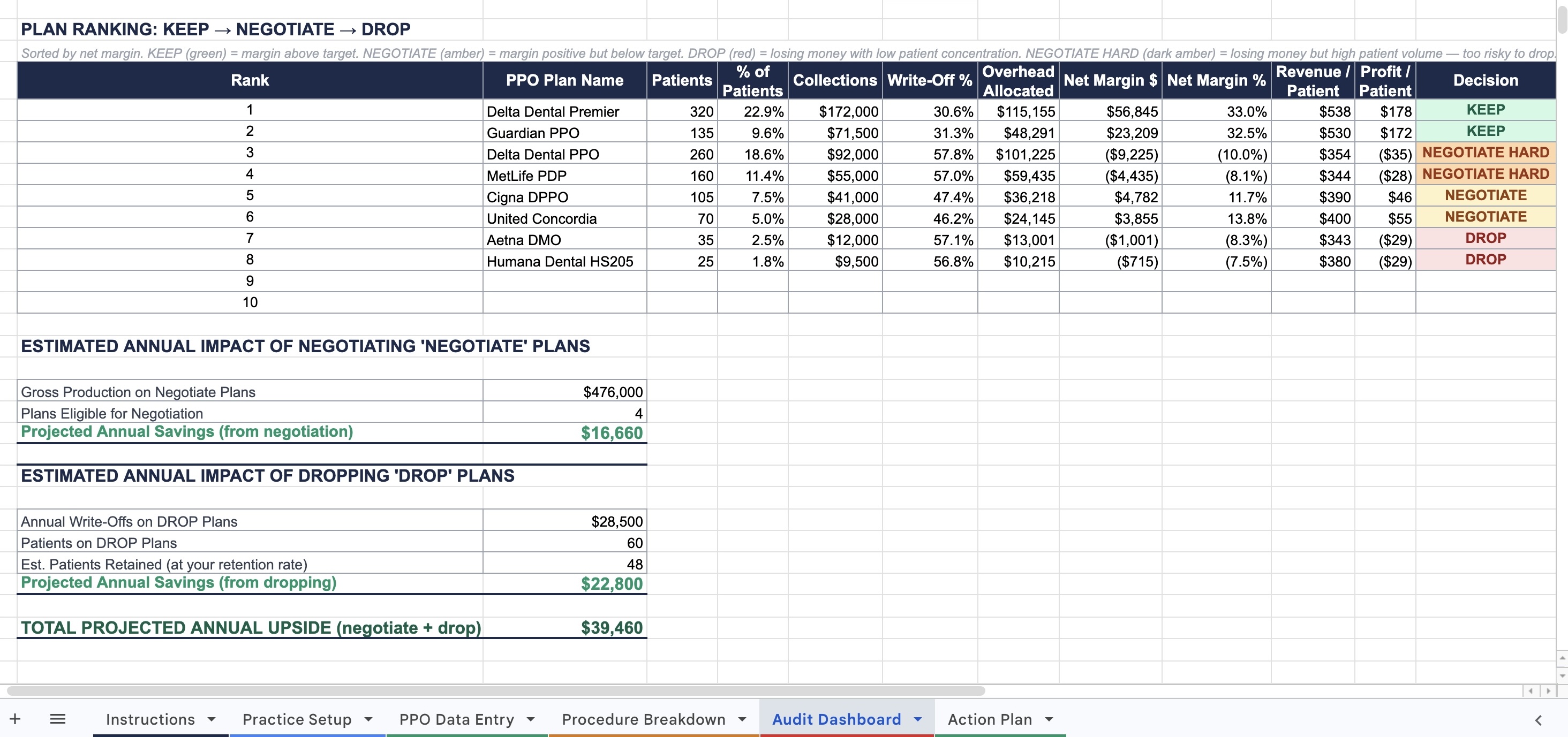Click vertical scroll down arrow
Image resolution: width=1568 pixels, height=737 pixels.
tap(1562, 675)
